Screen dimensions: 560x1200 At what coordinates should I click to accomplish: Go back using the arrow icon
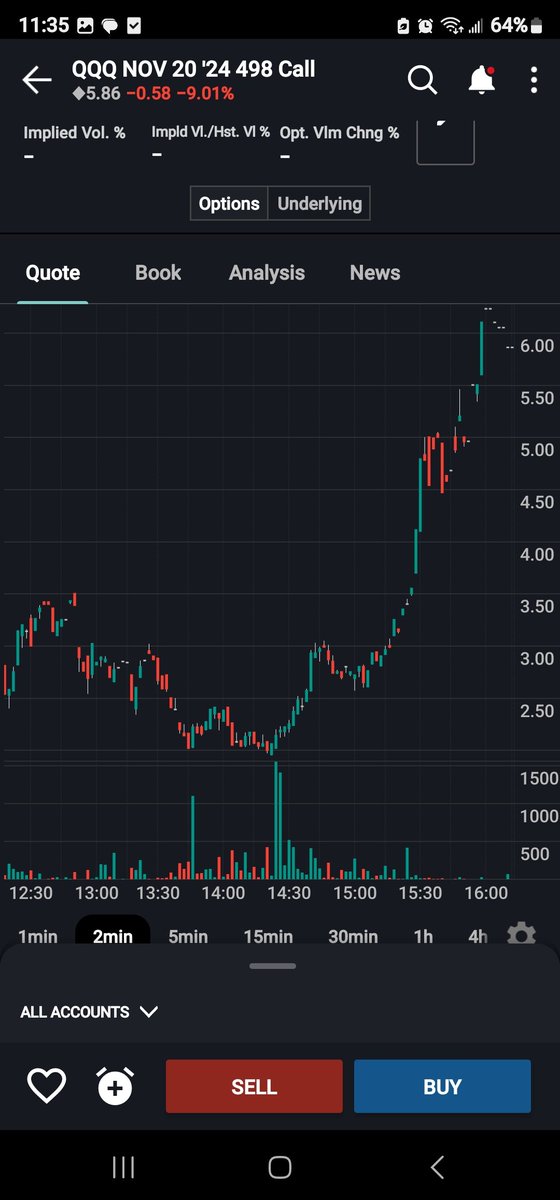(37, 81)
